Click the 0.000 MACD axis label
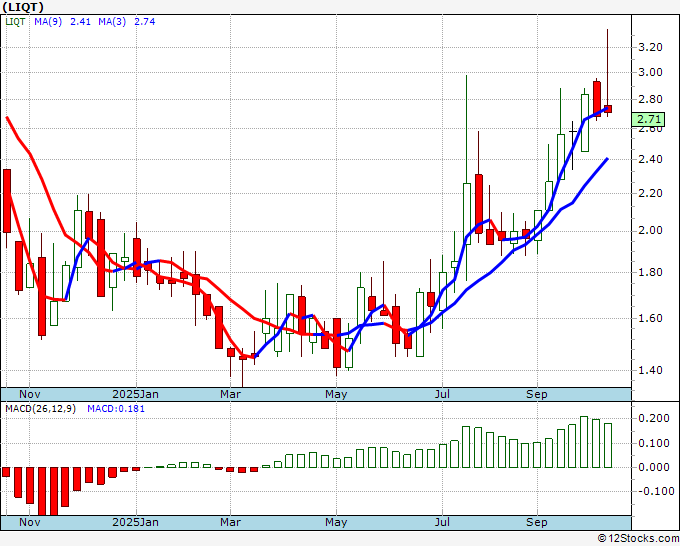Viewport: 680px width, 546px height. [x=654, y=468]
